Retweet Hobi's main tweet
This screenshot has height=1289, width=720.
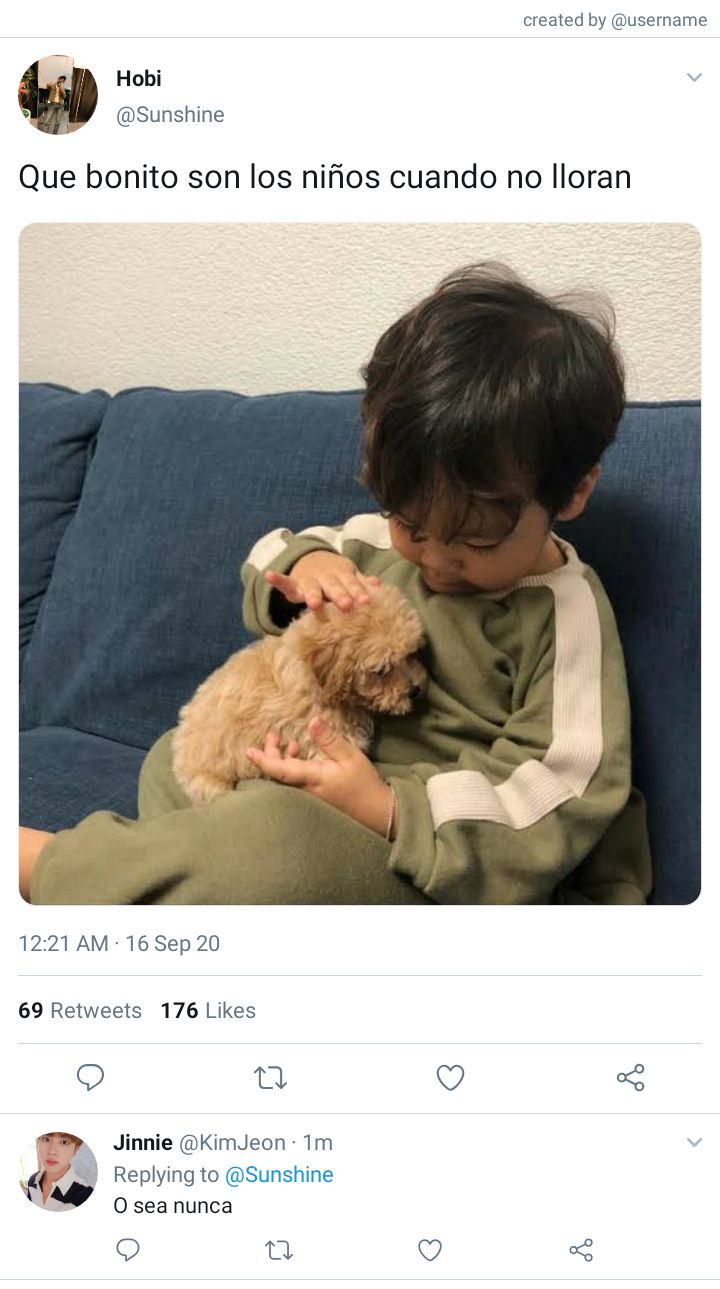270,1078
